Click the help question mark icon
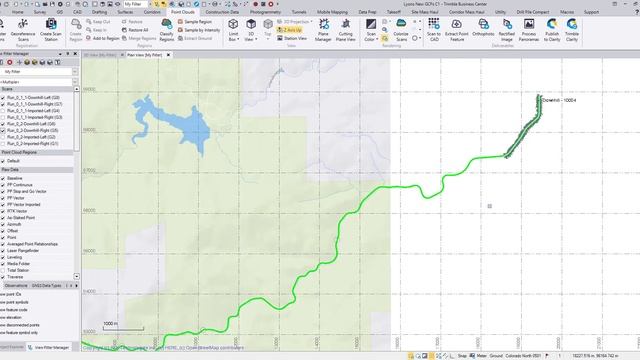 637,12
